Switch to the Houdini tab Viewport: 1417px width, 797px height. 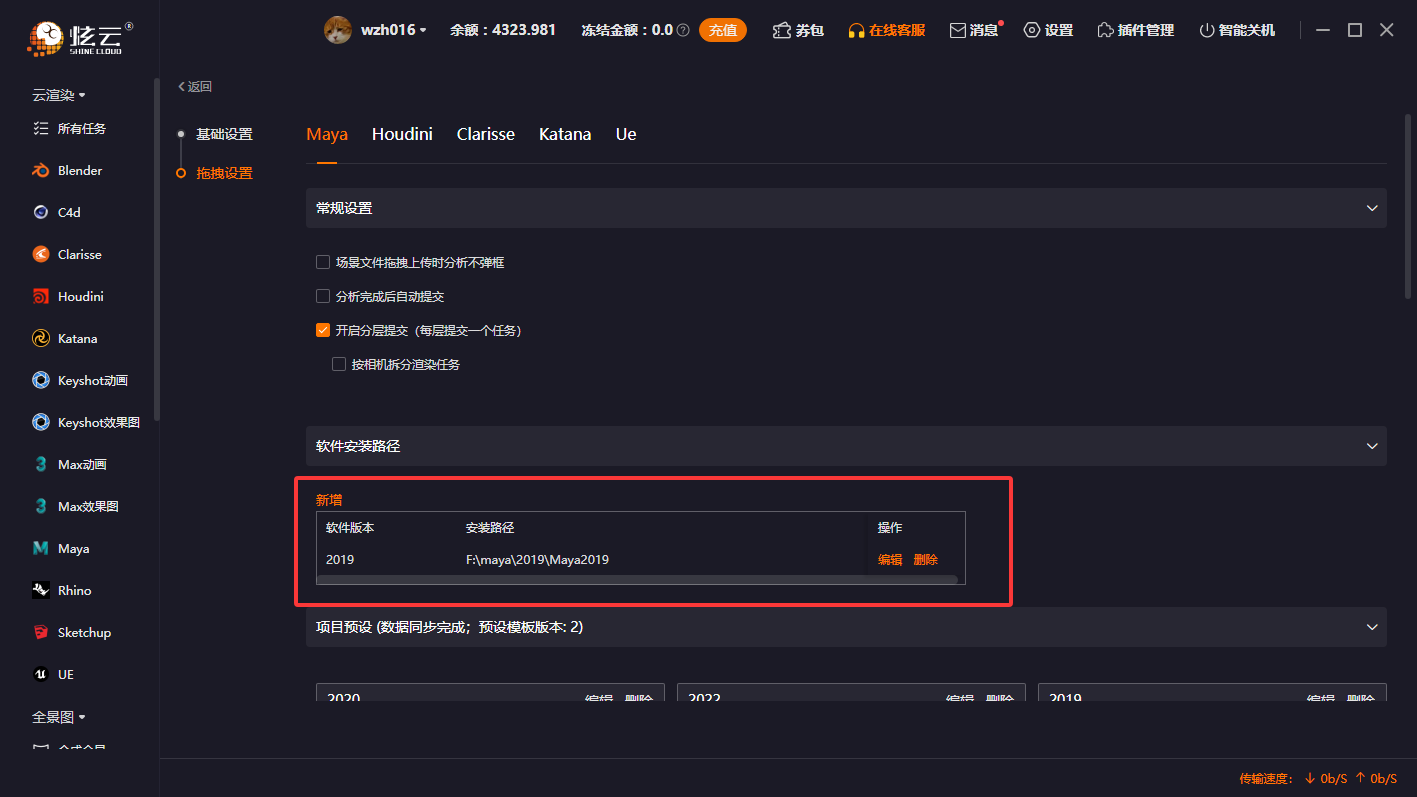click(x=402, y=134)
